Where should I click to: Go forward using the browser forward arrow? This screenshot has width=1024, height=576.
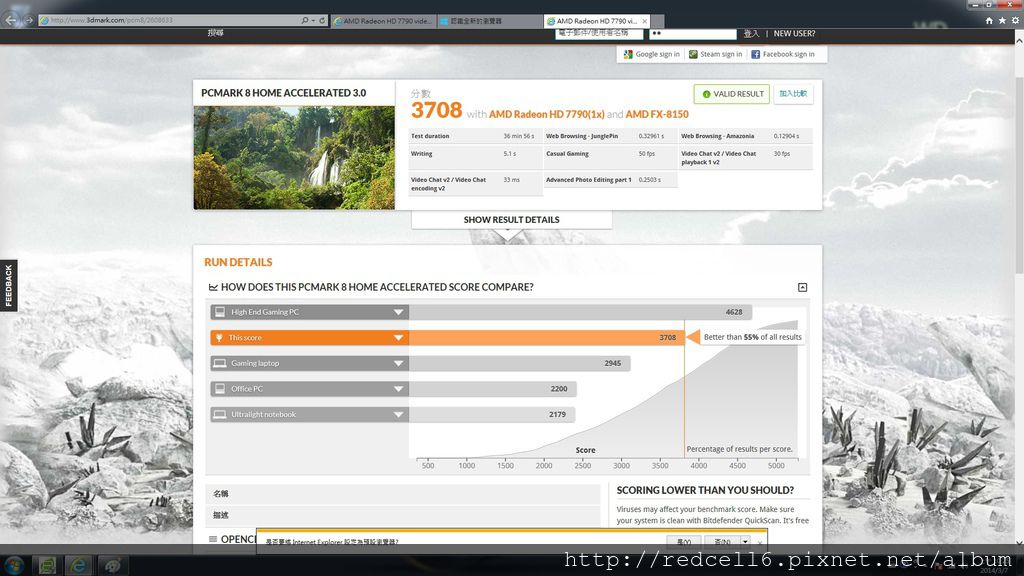(29, 20)
